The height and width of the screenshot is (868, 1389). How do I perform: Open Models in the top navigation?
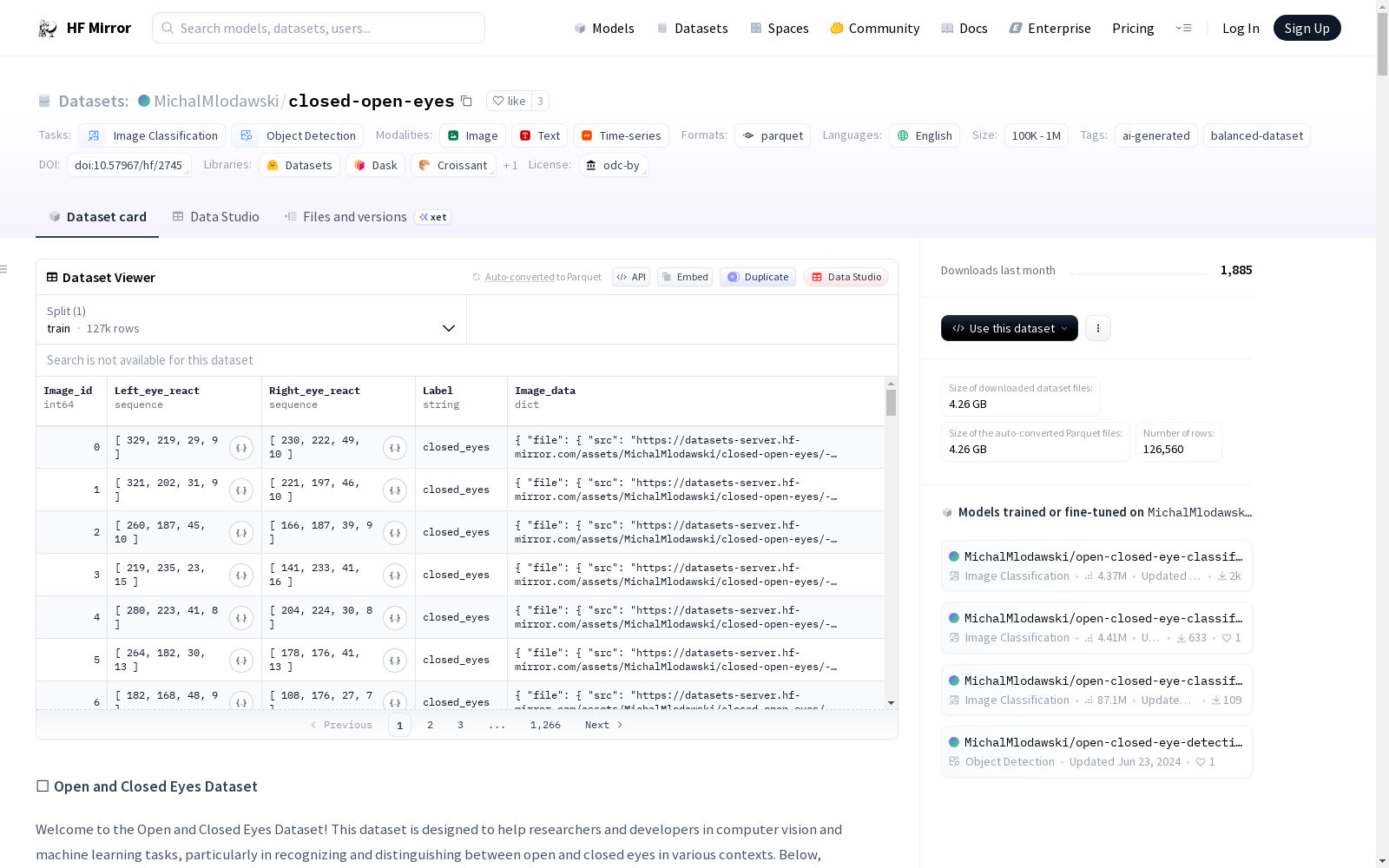(x=604, y=29)
